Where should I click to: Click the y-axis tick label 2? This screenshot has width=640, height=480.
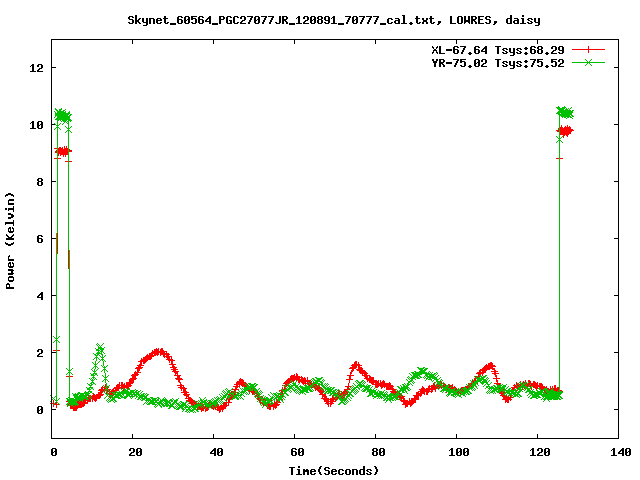point(40,353)
